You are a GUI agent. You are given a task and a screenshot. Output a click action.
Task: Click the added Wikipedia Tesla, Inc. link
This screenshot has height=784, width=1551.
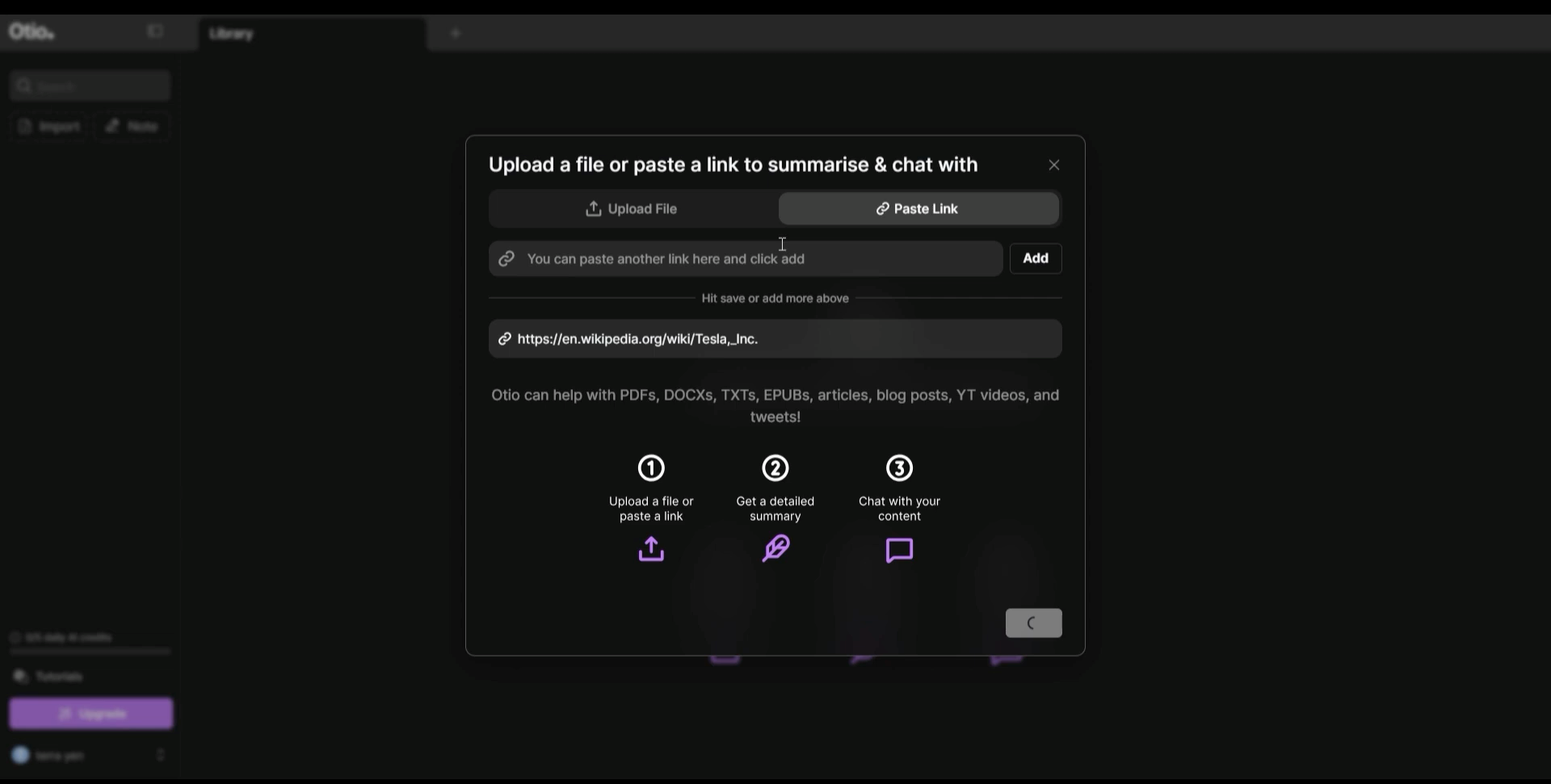[x=775, y=339]
